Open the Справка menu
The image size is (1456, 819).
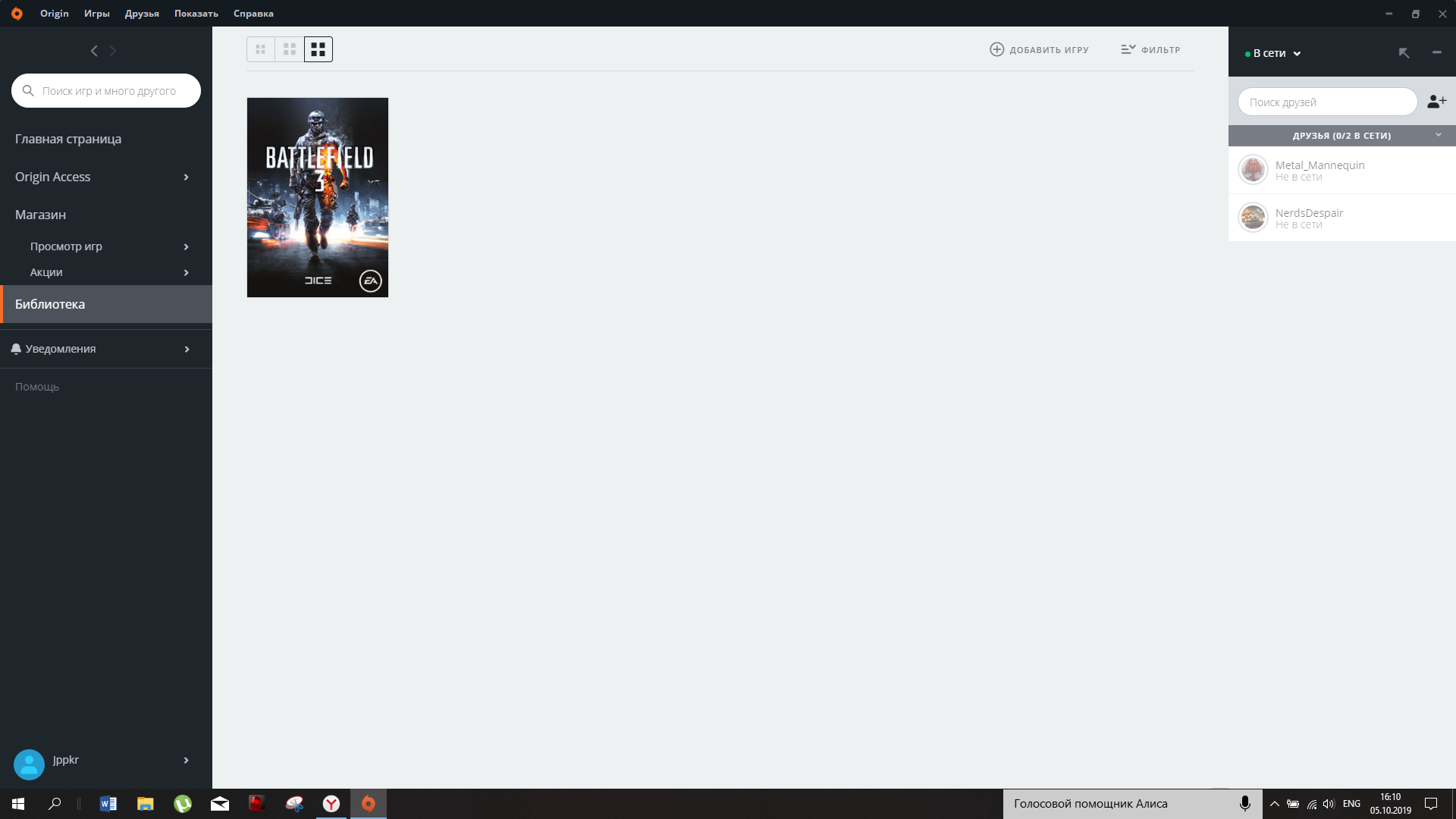click(x=253, y=14)
